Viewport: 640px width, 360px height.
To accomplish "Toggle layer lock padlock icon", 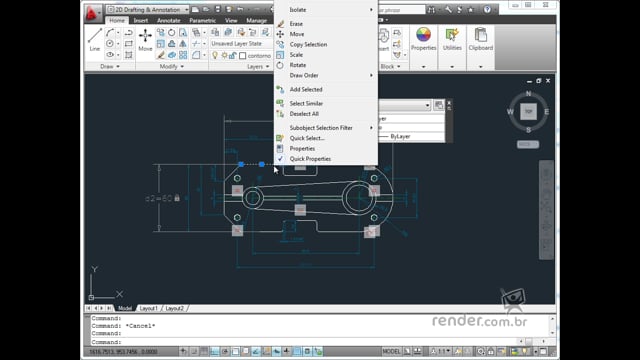I will [x=232, y=56].
